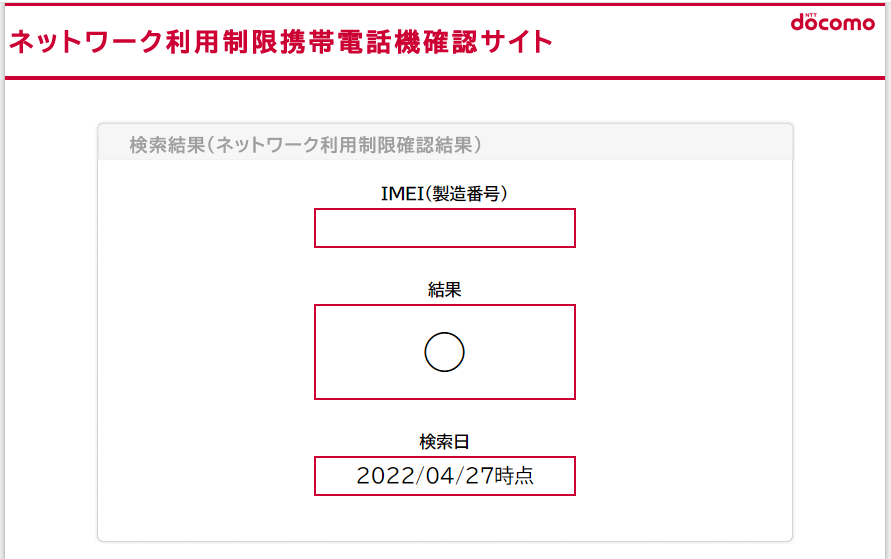This screenshot has height=559, width=891.
Task: Click the ネットワーク利用制限携帯電話機確認サイト page title
Action: click(281, 42)
